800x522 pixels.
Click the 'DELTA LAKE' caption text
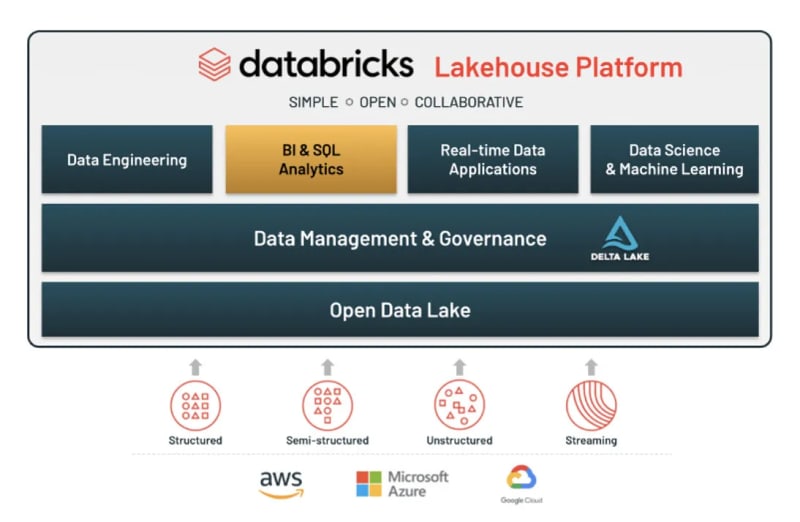click(620, 257)
